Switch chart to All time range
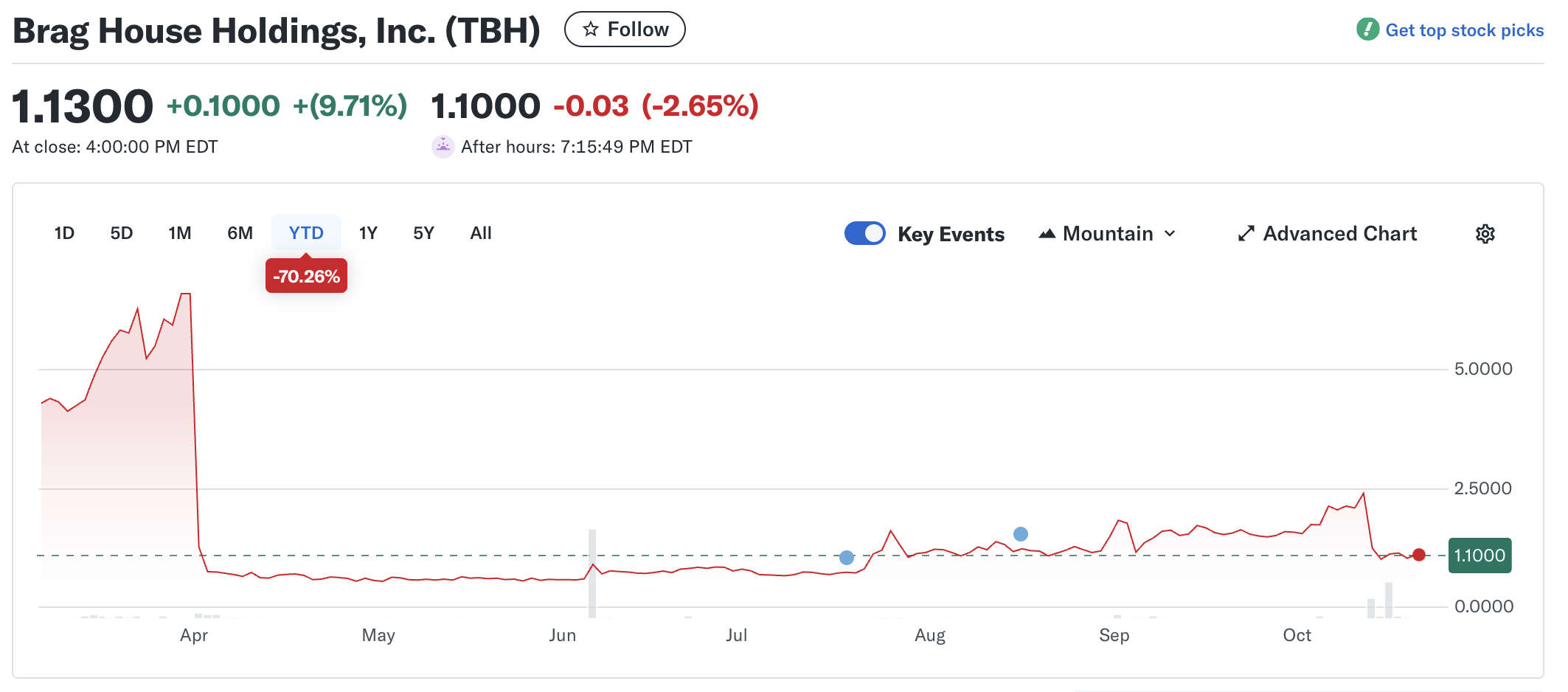The width and height of the screenshot is (1568, 692). click(481, 233)
